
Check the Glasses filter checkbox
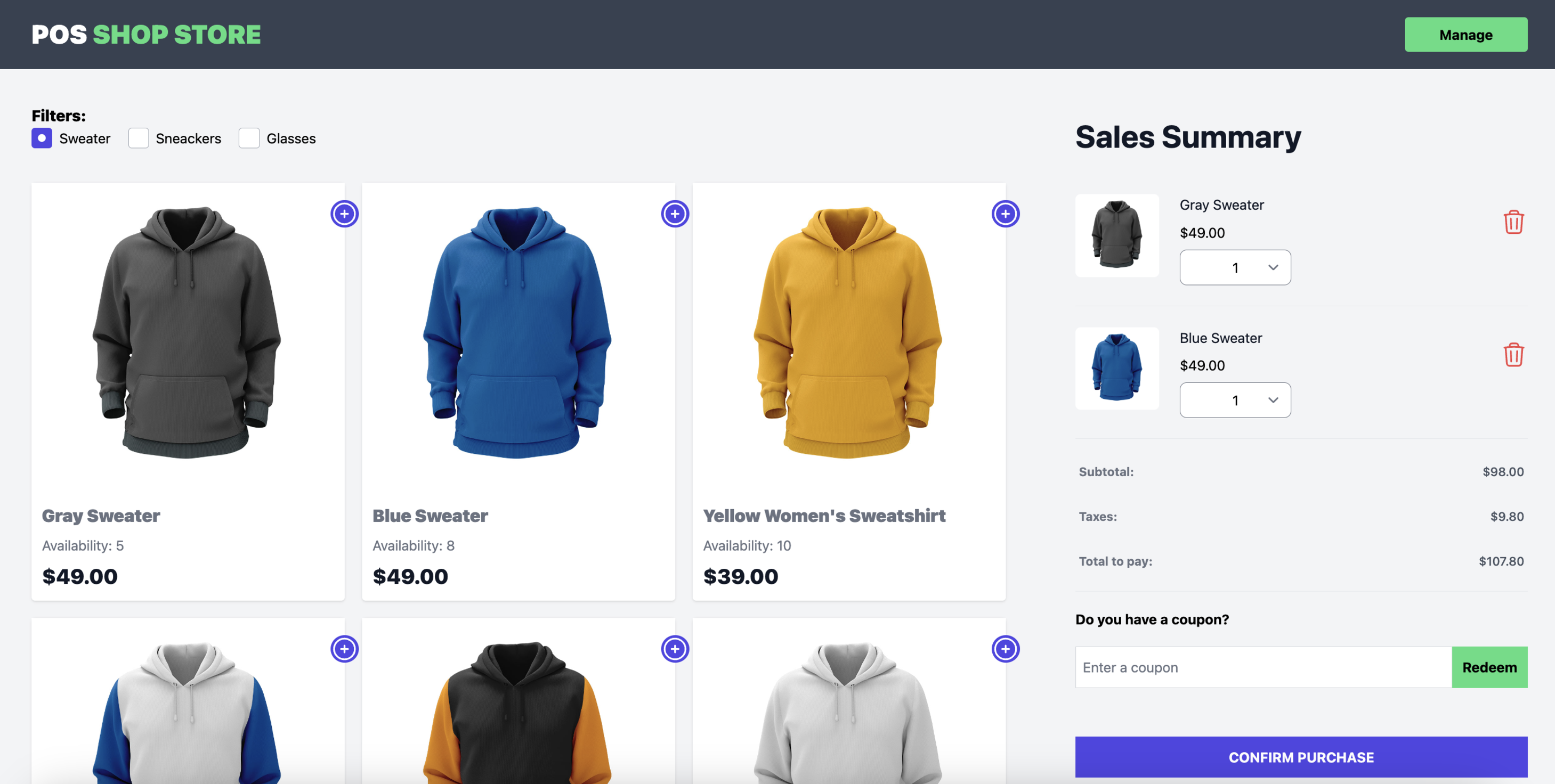coord(249,138)
